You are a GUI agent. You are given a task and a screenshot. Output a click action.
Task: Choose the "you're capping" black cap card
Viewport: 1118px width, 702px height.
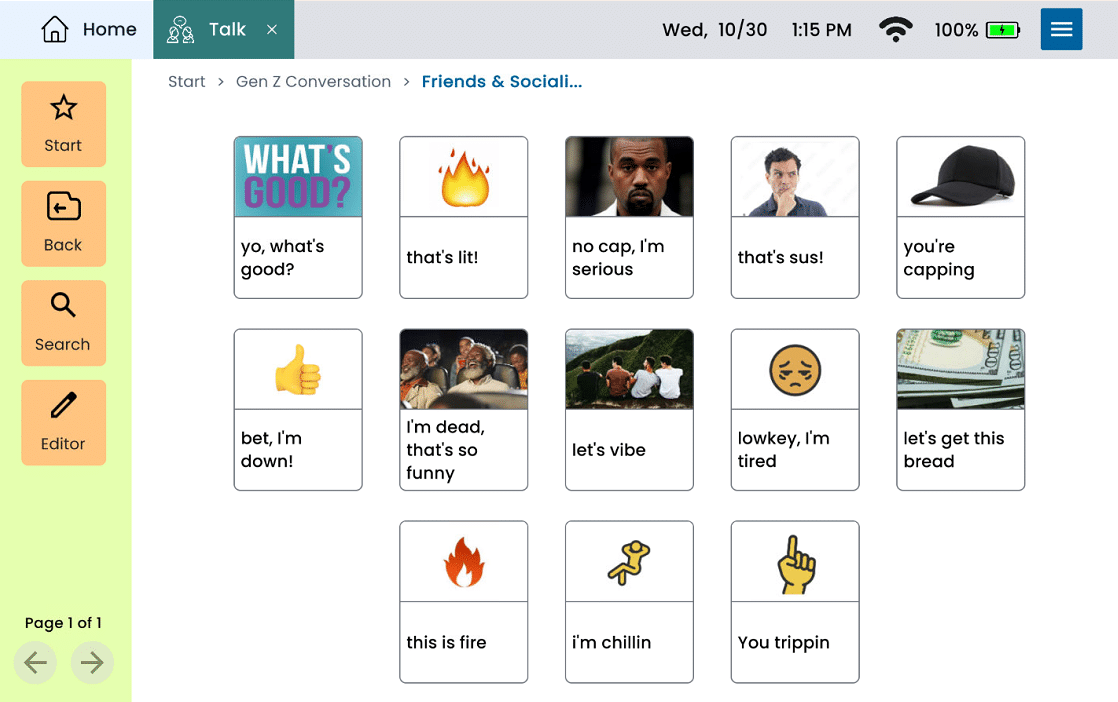[x=960, y=217]
